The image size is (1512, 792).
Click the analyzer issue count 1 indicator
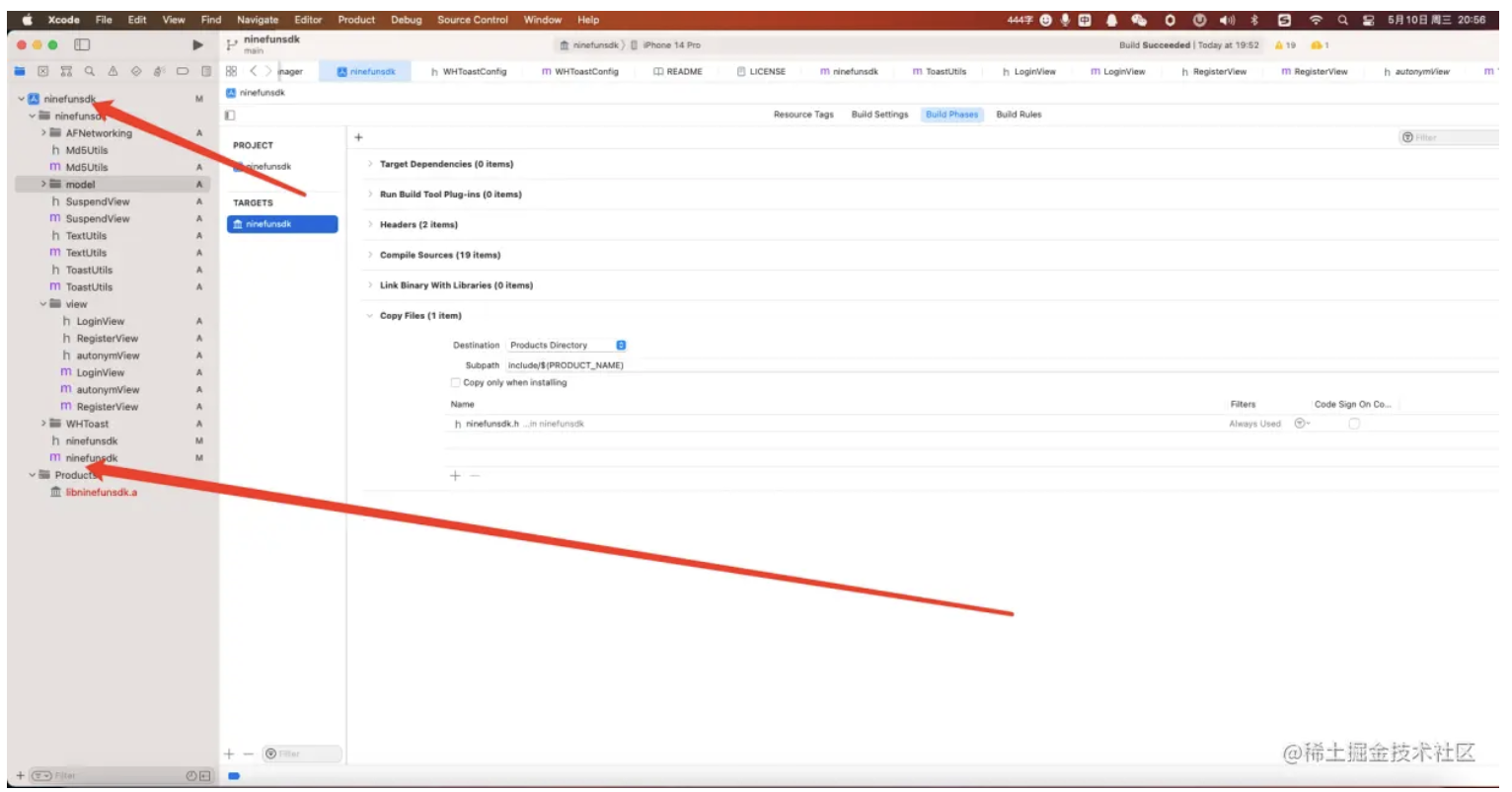tap(1320, 45)
